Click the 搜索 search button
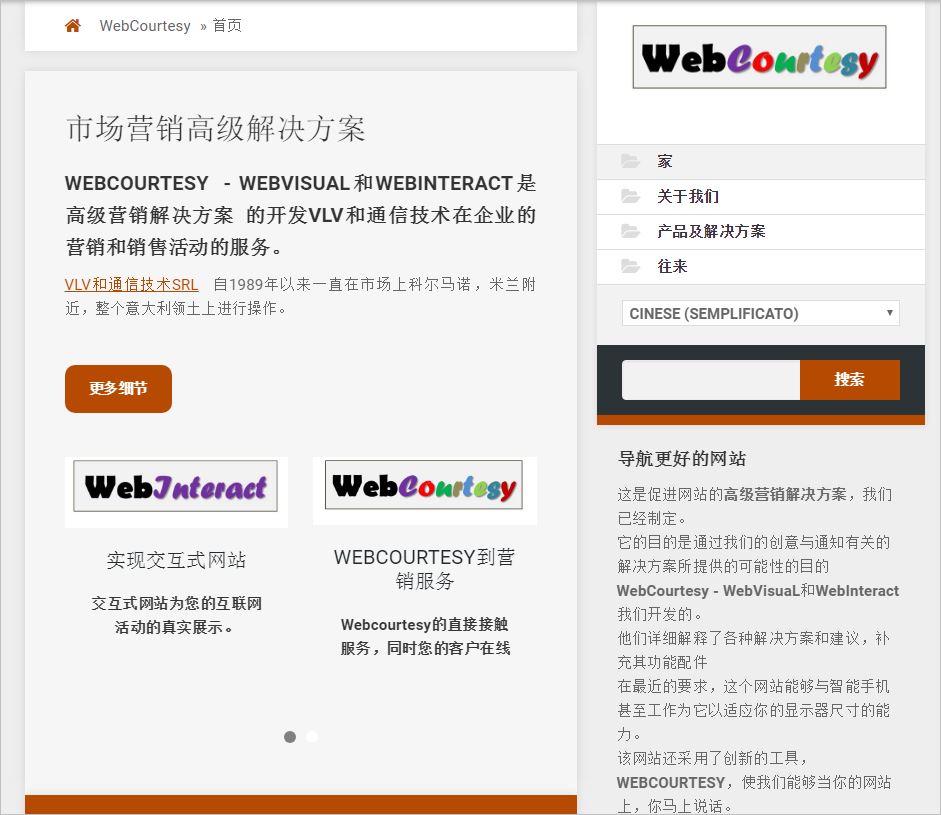The image size is (941, 815). click(x=849, y=380)
